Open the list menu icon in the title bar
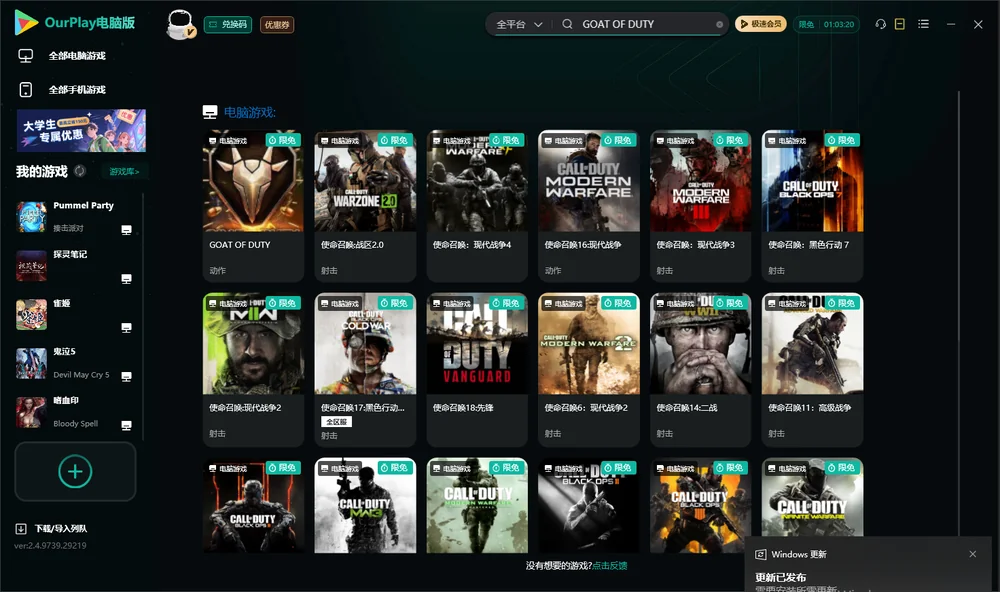Viewport: 1000px width, 592px height. click(x=923, y=24)
